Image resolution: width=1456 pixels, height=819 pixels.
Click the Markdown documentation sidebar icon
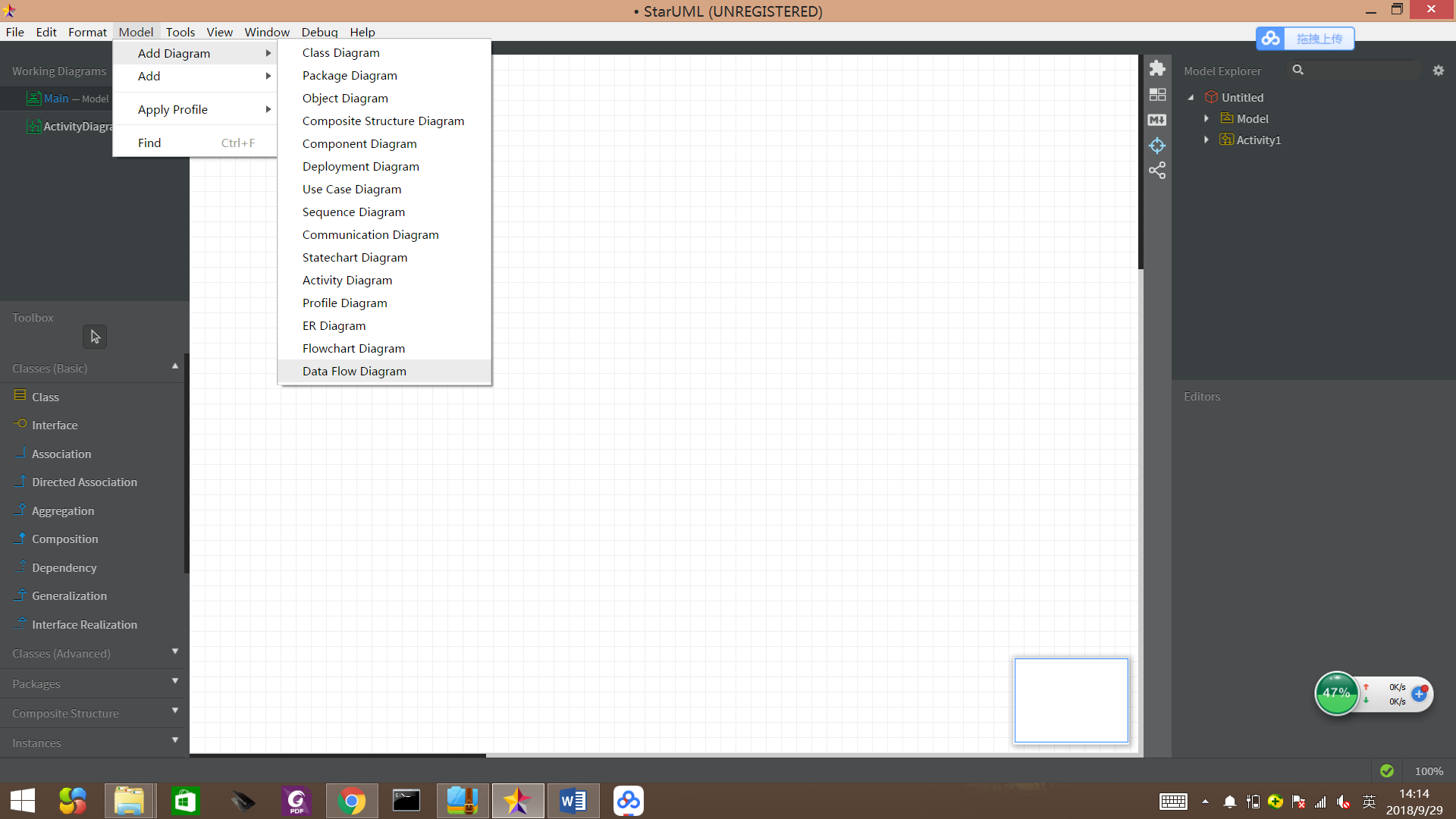(1156, 120)
